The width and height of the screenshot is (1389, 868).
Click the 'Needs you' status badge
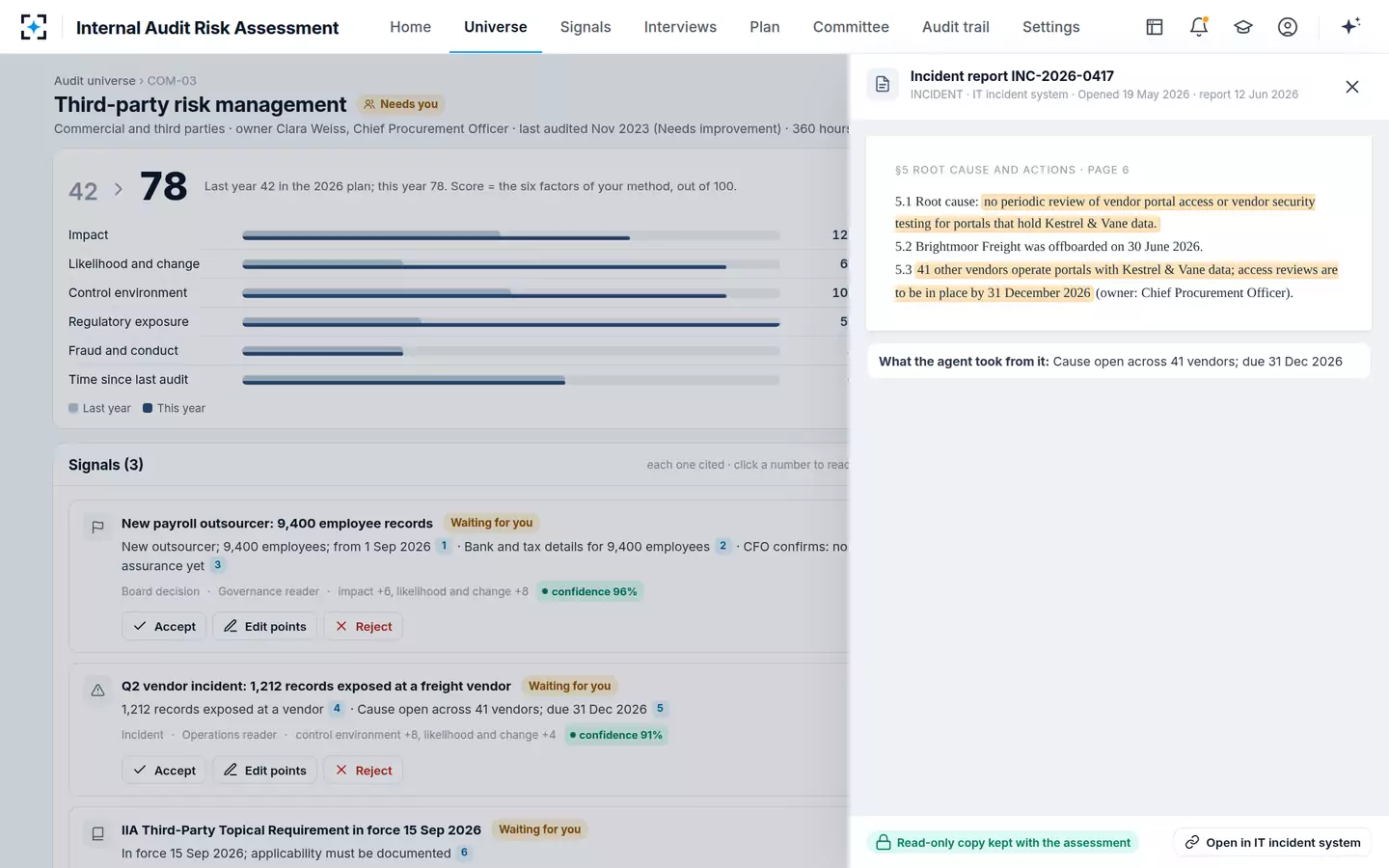coord(400,104)
